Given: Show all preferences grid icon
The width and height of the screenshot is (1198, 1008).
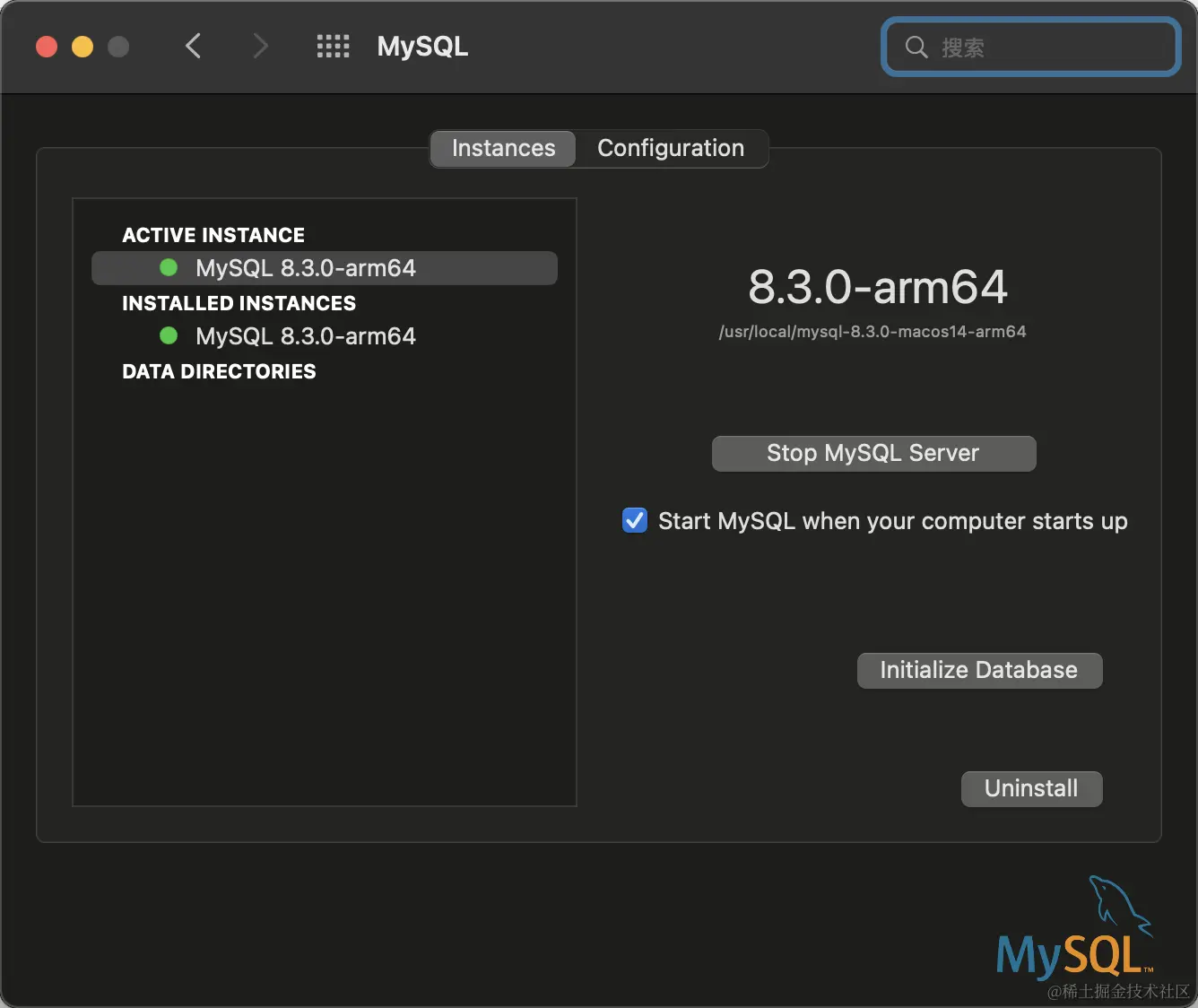Looking at the screenshot, I should (x=334, y=47).
